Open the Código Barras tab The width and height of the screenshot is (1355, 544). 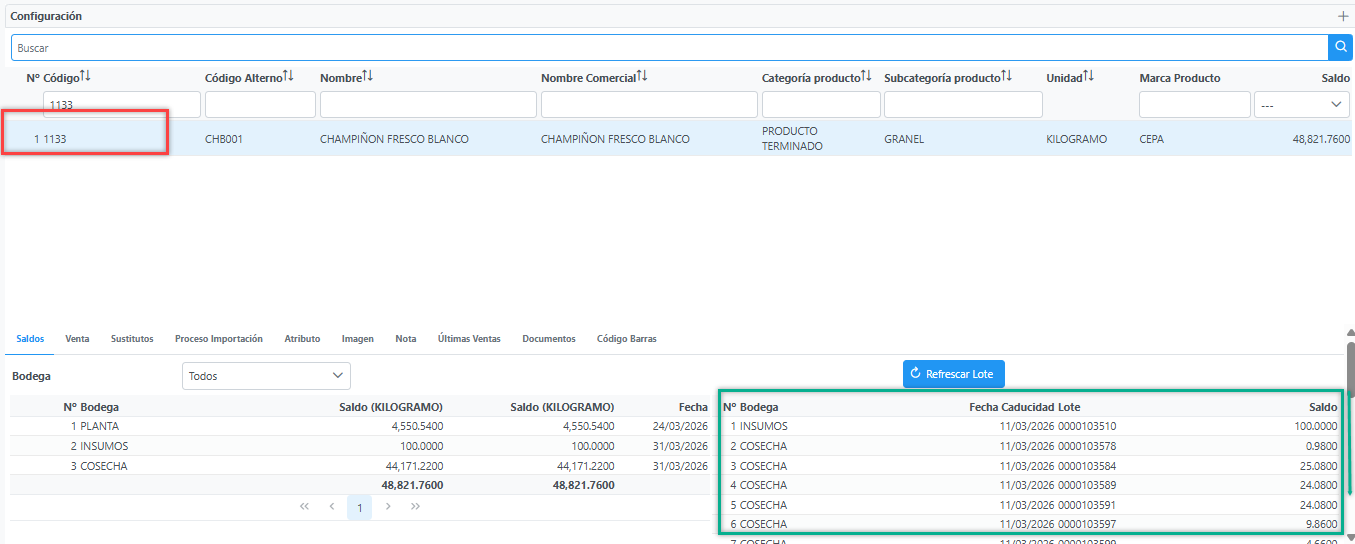pyautogui.click(x=627, y=339)
